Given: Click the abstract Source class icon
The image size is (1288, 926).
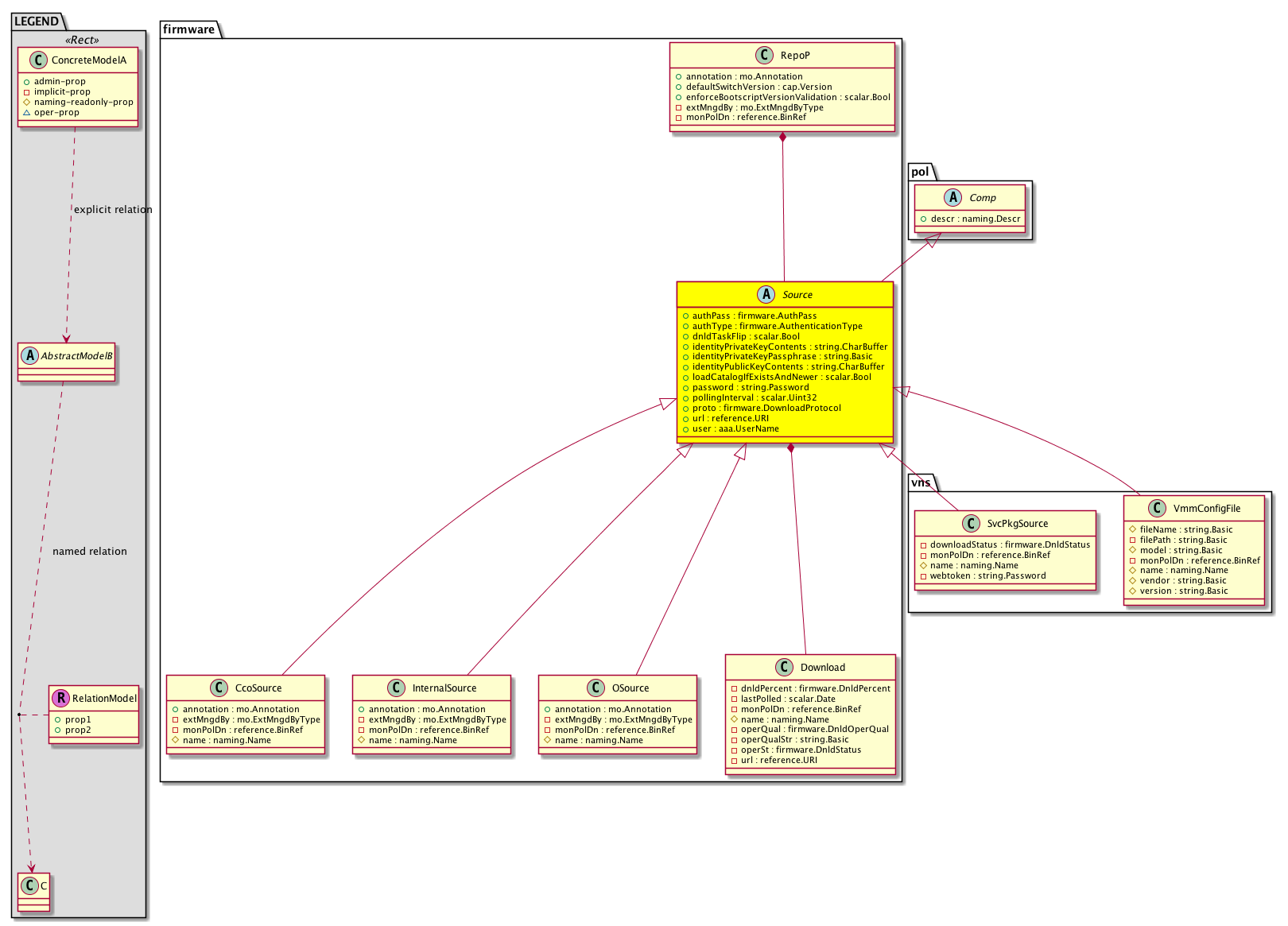Looking at the screenshot, I should click(766, 295).
